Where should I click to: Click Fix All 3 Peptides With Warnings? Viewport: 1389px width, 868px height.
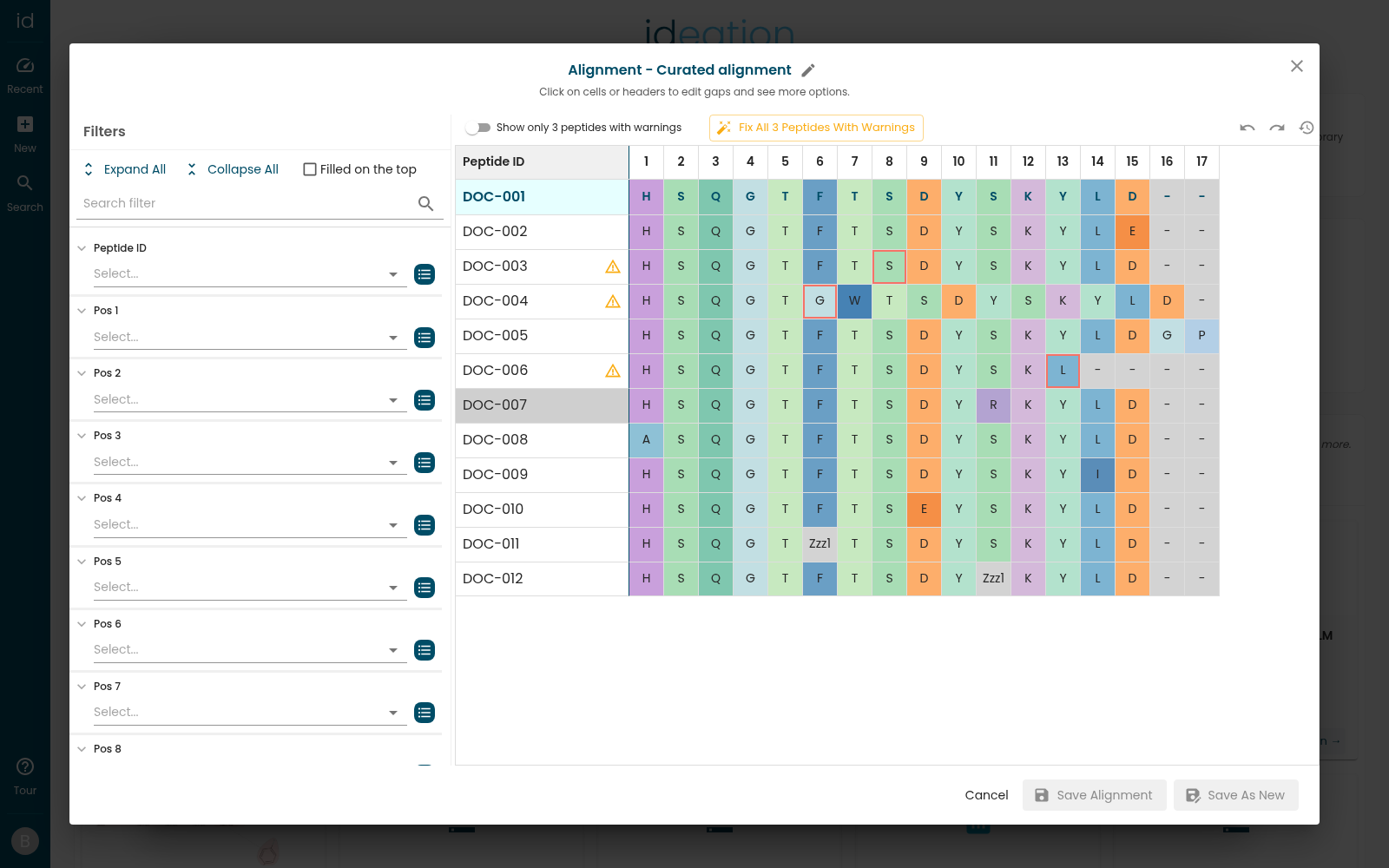click(x=816, y=128)
